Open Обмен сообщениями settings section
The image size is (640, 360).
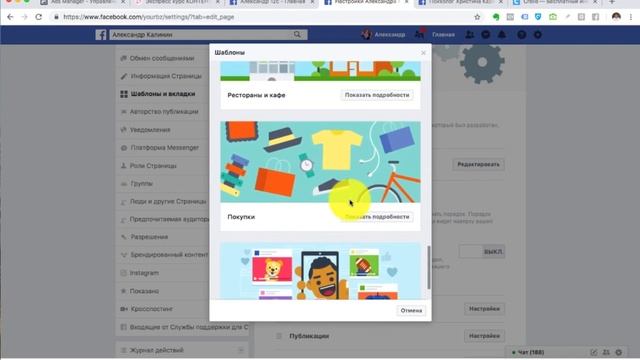point(162,58)
